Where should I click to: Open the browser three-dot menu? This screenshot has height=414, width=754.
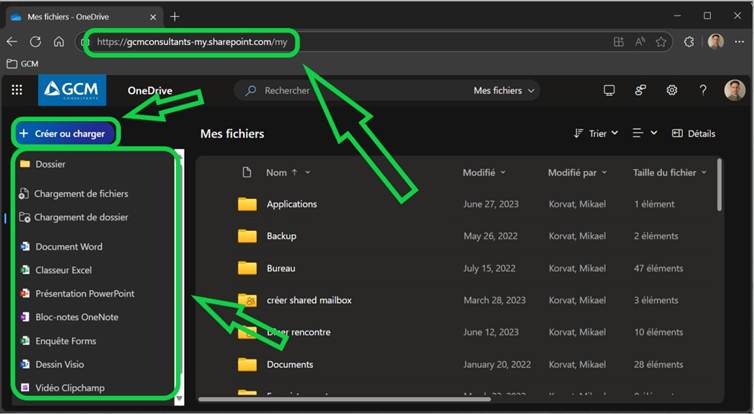(740, 42)
